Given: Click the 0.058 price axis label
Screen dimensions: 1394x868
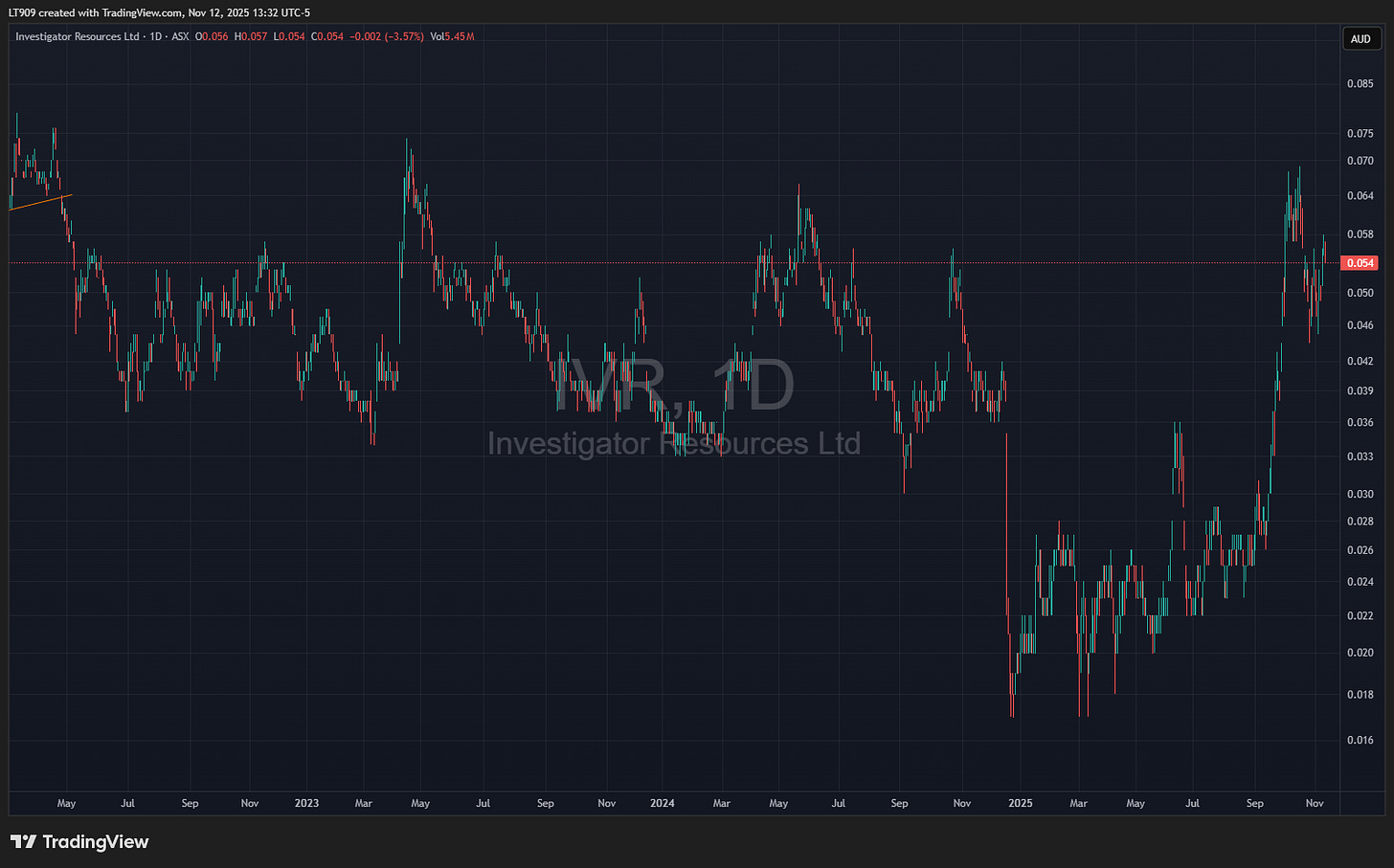Looking at the screenshot, I should click(x=1360, y=234).
